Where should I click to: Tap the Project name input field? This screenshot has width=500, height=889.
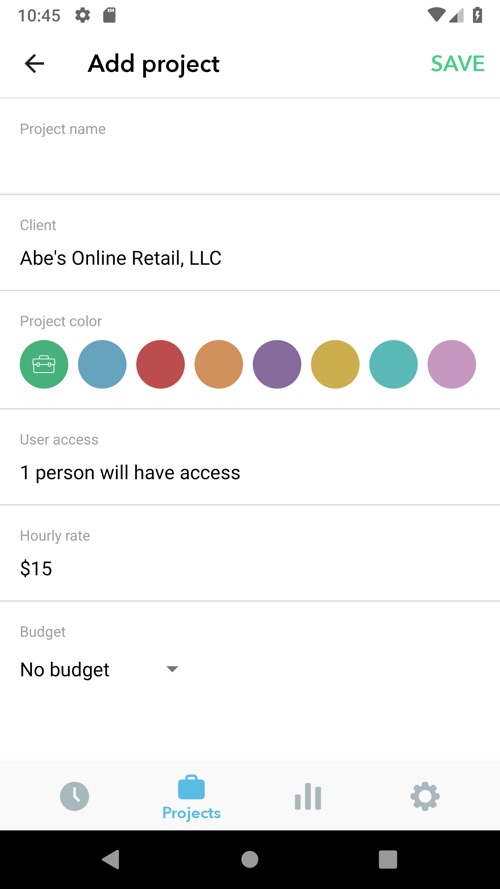250,146
